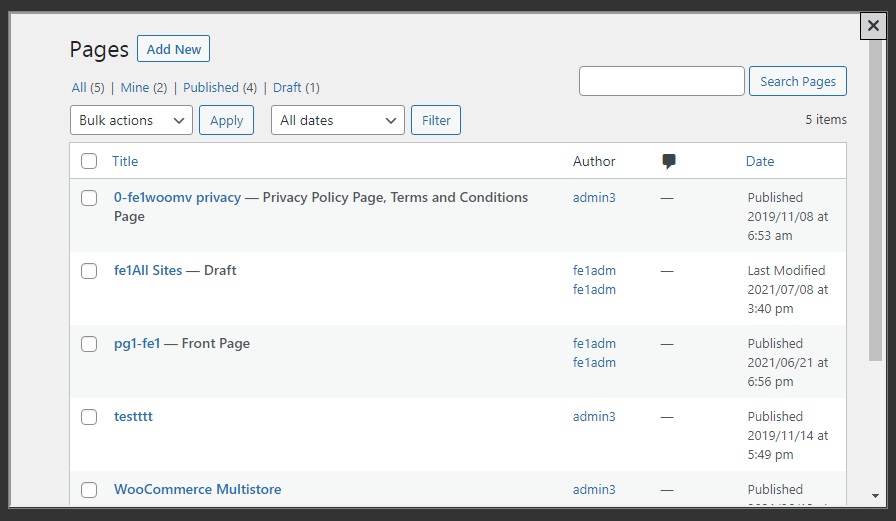Screen dimensions: 896x521
Task: Click the Search Pages button
Action: 797,82
